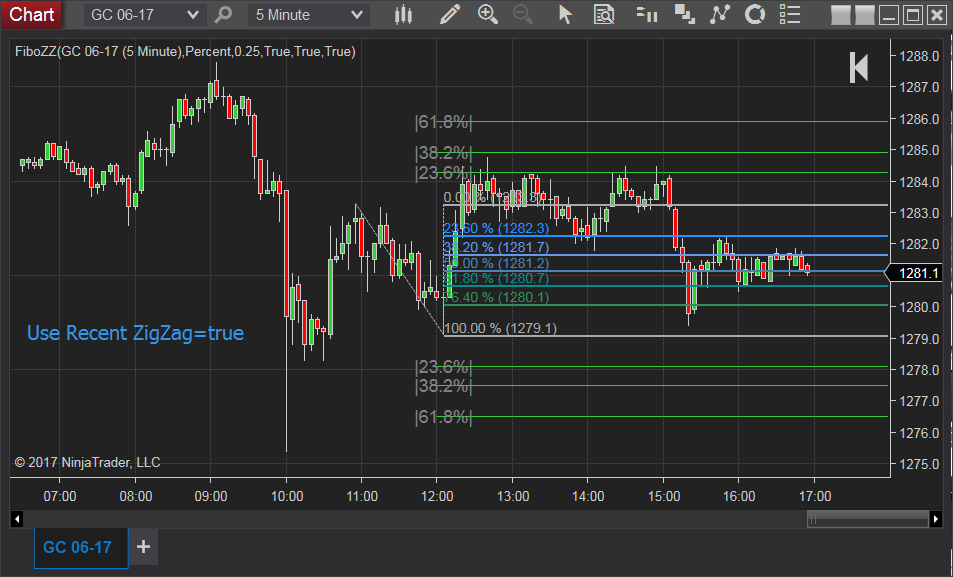The image size is (953, 577).
Task: Select the GC 06-17 chart tab
Action: point(80,547)
